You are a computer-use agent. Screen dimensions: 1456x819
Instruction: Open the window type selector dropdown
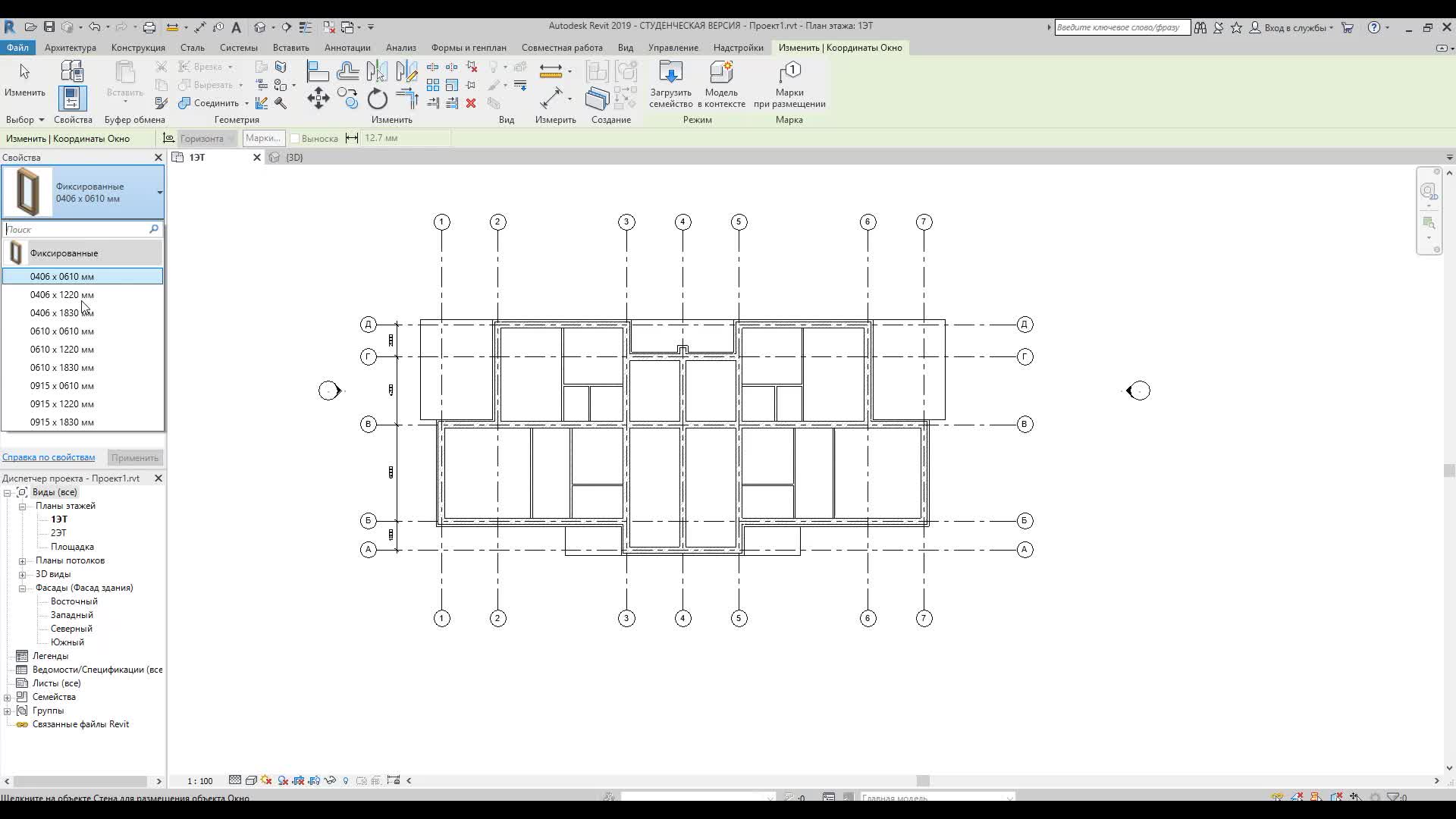[159, 193]
